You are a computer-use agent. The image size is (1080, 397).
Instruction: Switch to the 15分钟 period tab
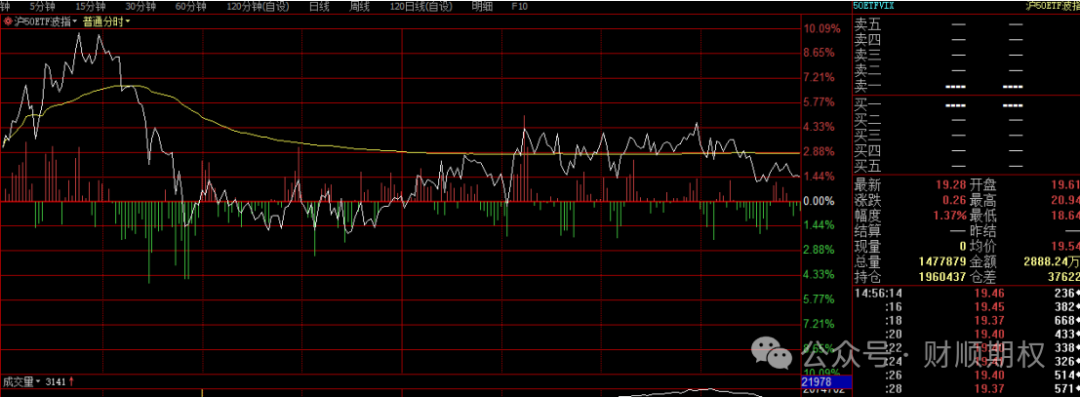point(90,6)
